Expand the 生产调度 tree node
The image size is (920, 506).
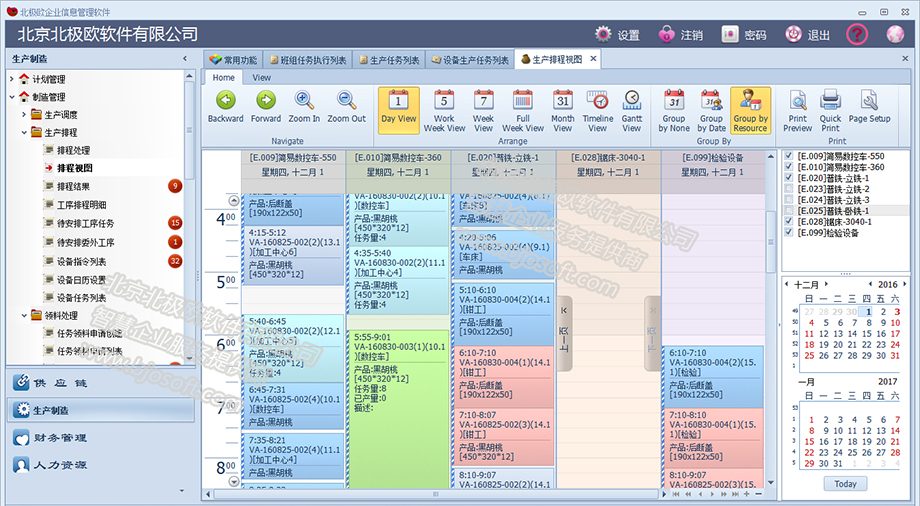(x=24, y=114)
